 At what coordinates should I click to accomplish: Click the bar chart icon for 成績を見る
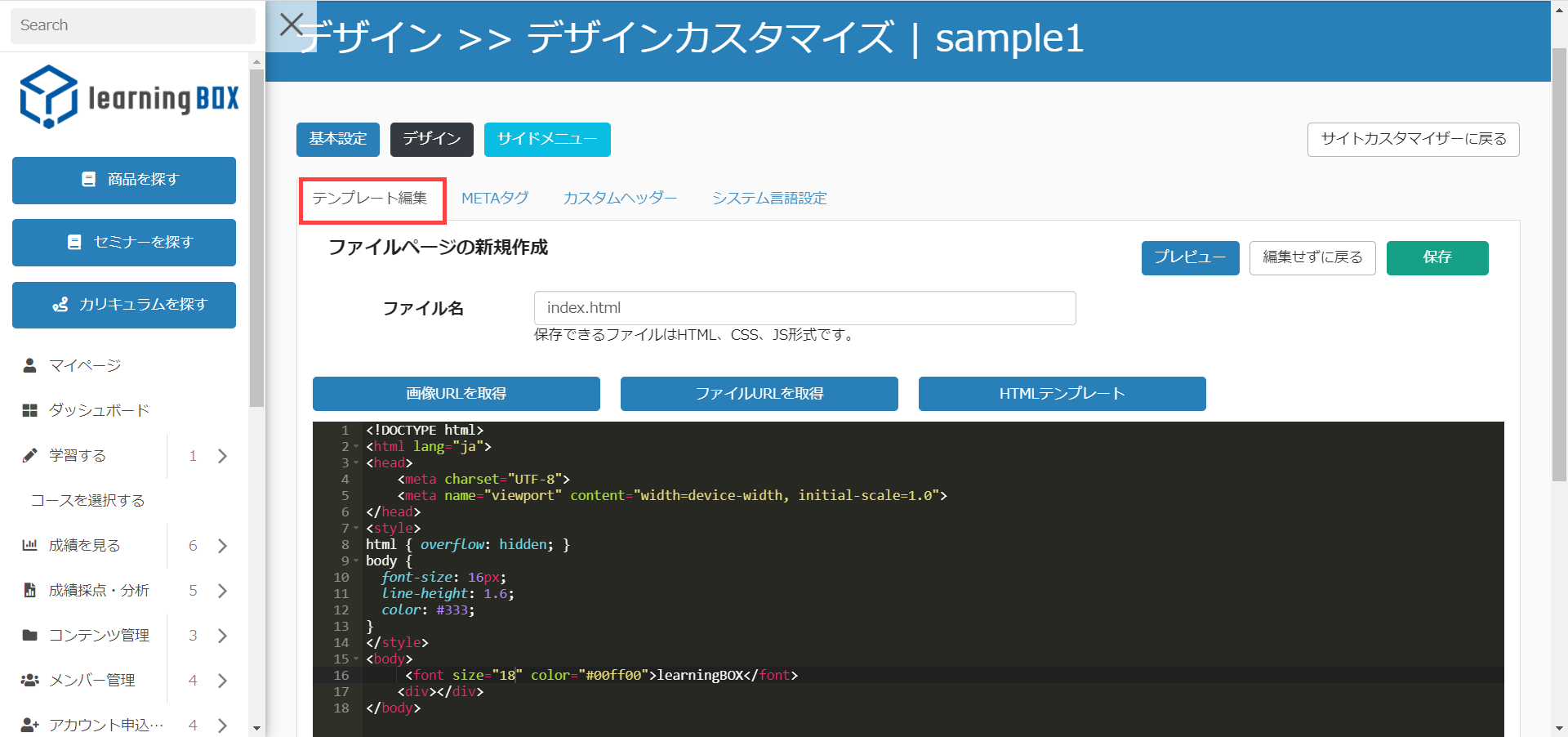tap(30, 545)
